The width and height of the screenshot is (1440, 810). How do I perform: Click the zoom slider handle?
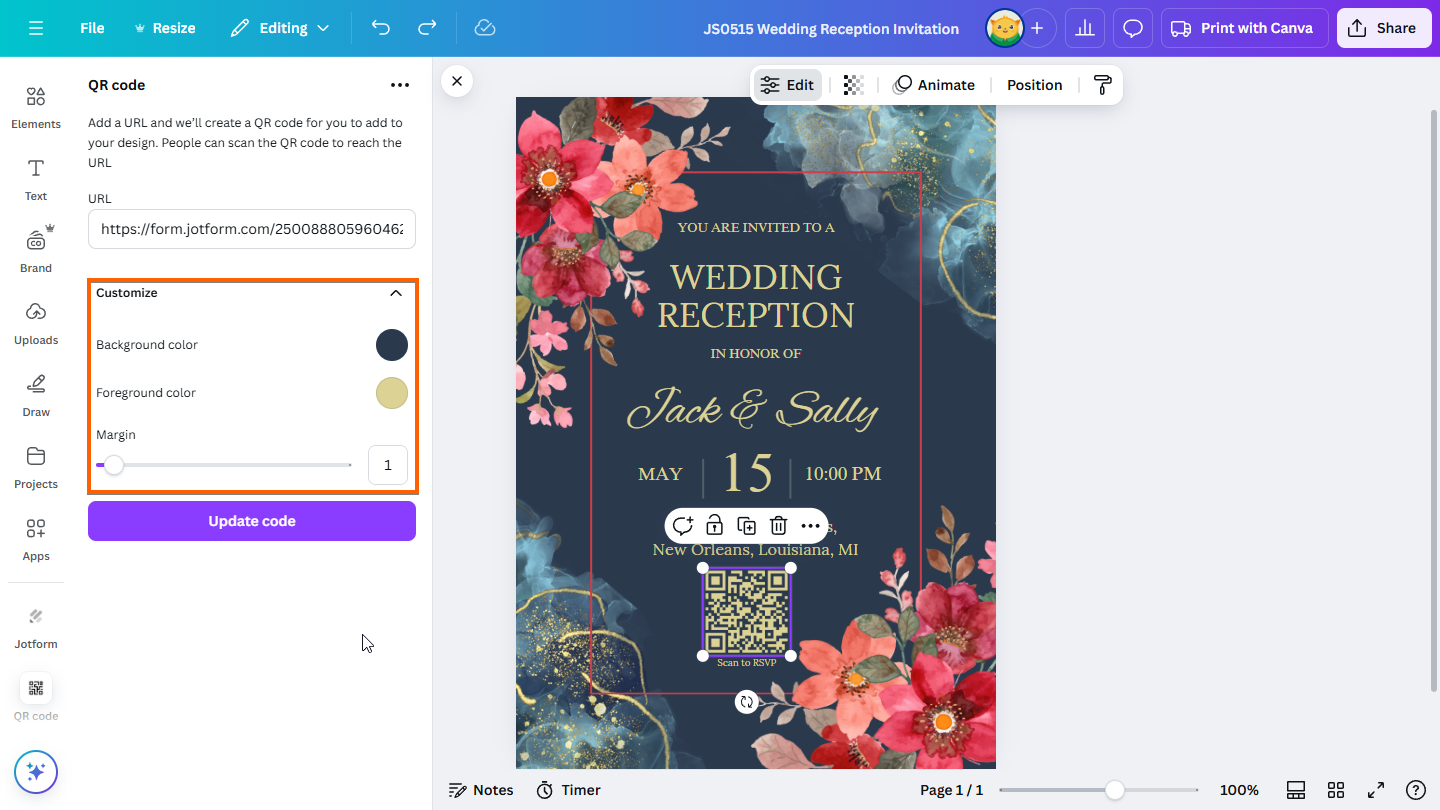[1114, 790]
